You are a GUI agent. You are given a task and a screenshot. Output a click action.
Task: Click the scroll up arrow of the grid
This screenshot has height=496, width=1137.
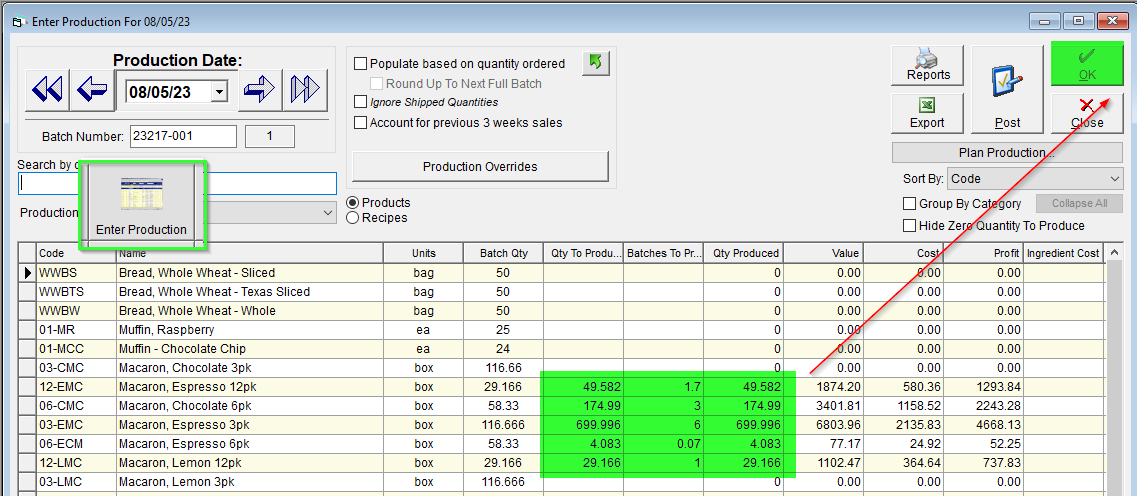click(x=1115, y=253)
